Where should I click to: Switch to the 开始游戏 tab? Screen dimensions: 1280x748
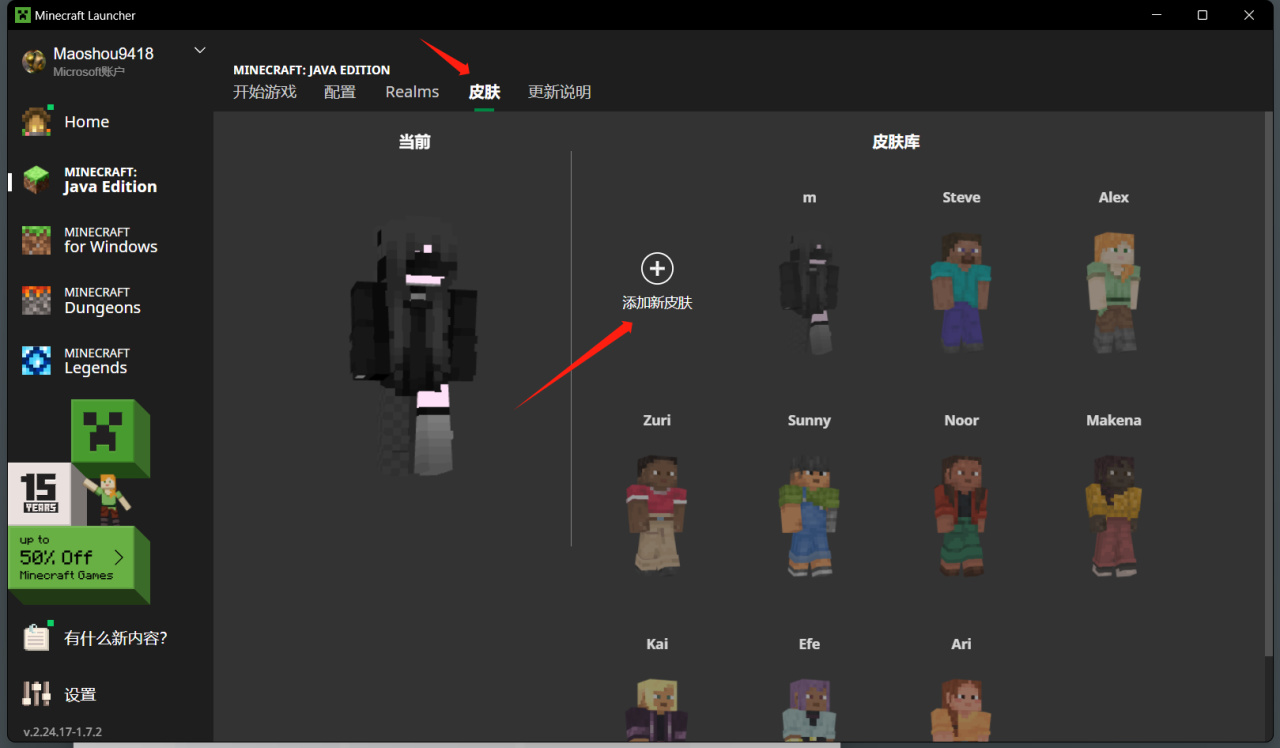(265, 92)
